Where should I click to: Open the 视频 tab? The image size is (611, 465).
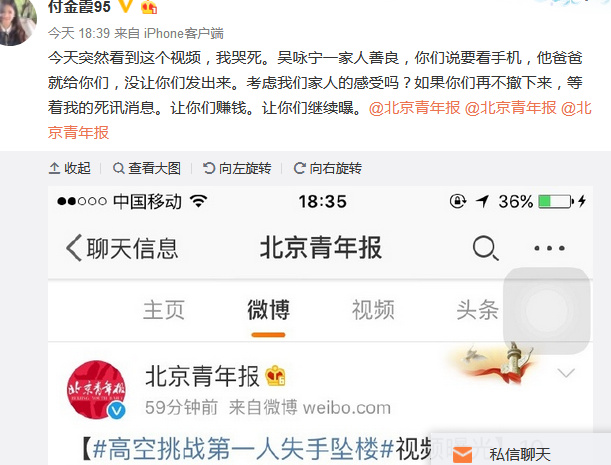coord(373,310)
